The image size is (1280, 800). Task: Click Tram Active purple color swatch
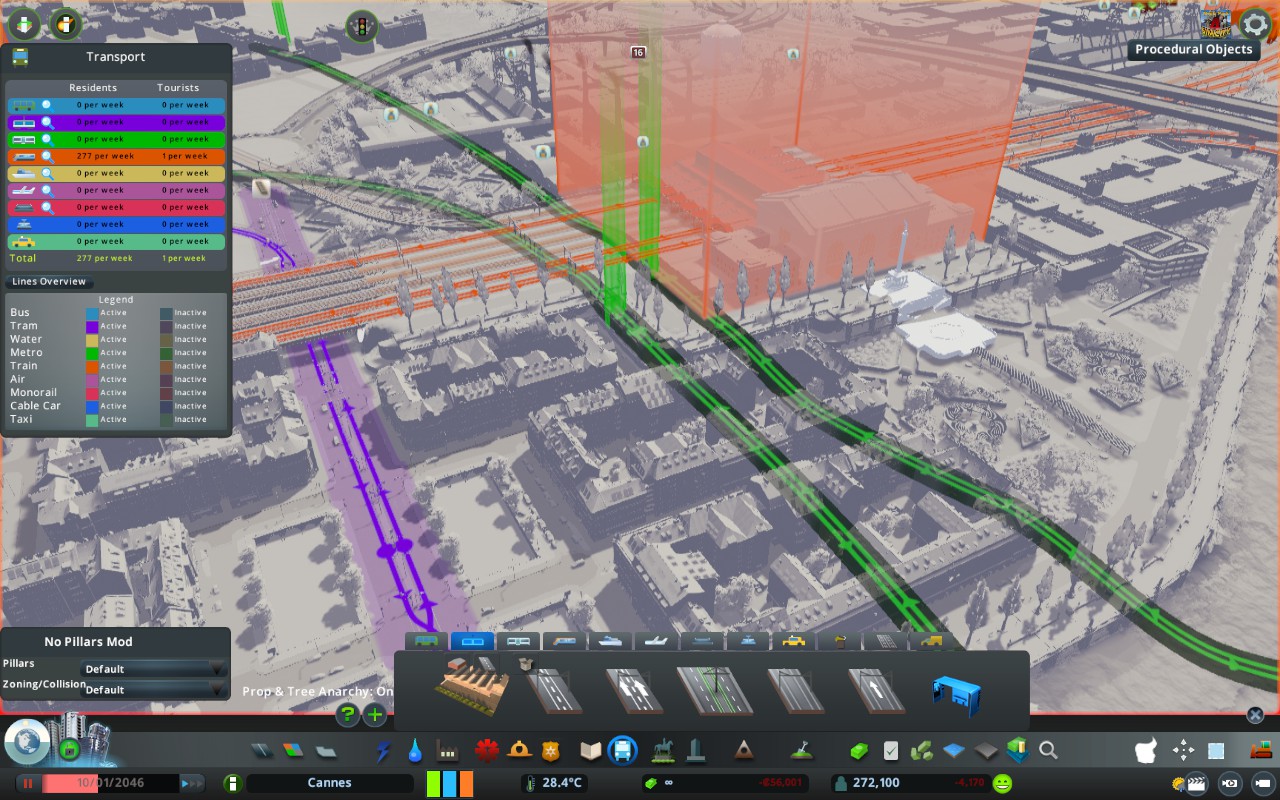(x=92, y=326)
